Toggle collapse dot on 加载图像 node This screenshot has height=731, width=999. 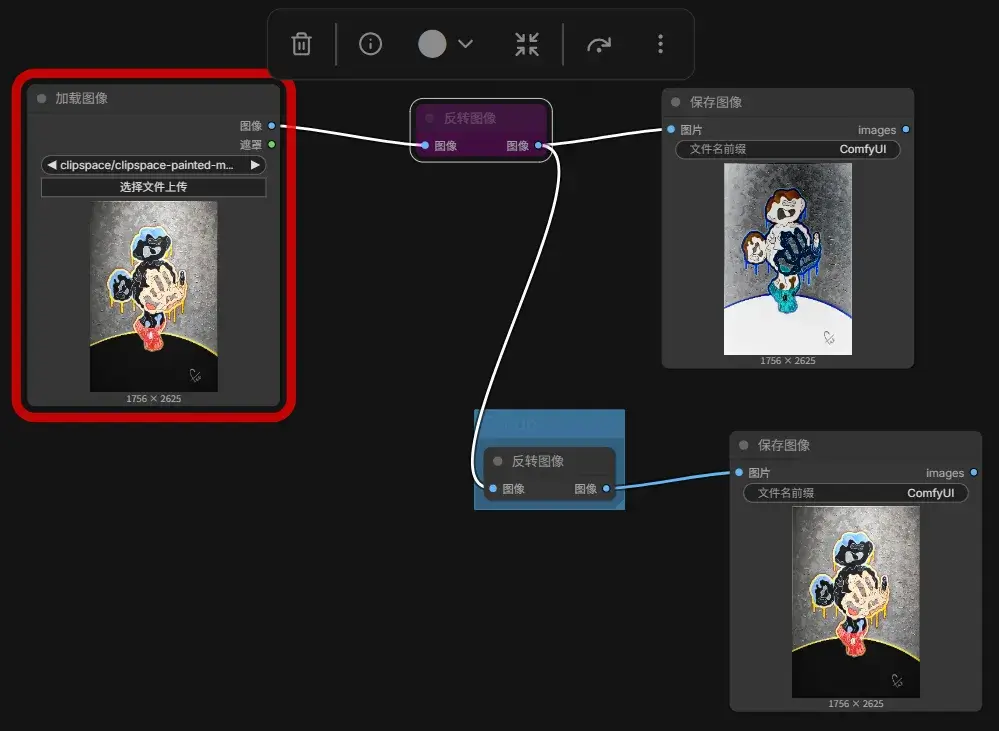[x=41, y=98]
